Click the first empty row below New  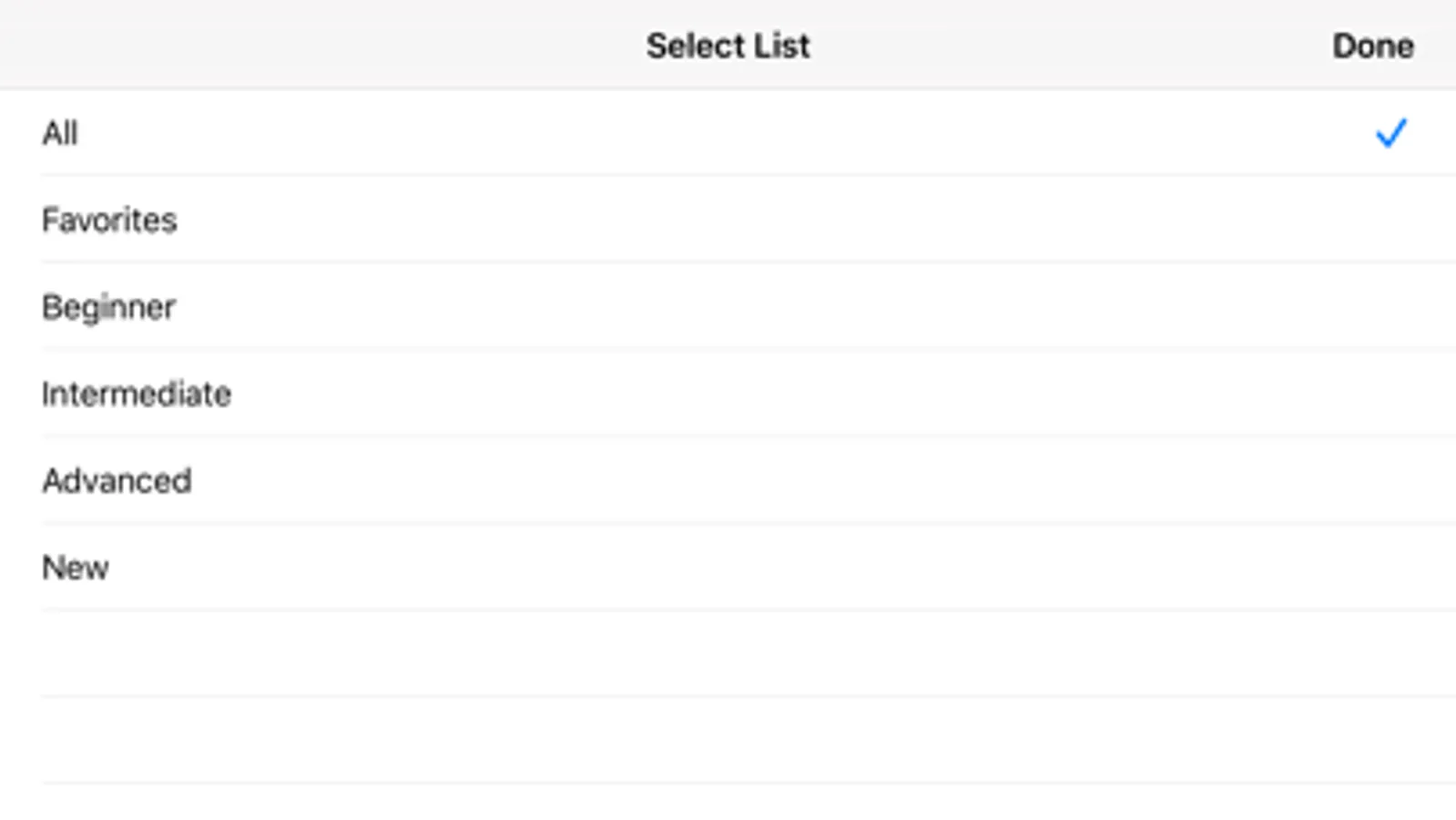click(x=728, y=653)
